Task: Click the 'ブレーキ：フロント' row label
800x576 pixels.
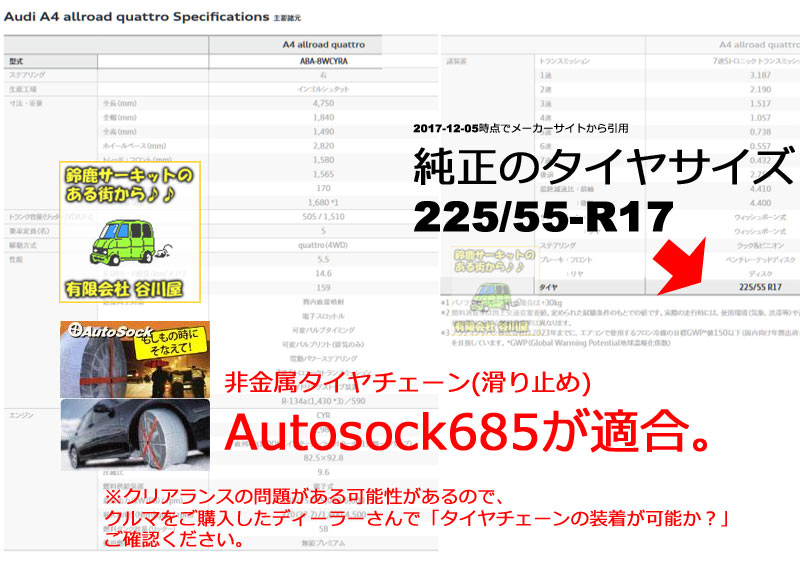Action: point(566,260)
